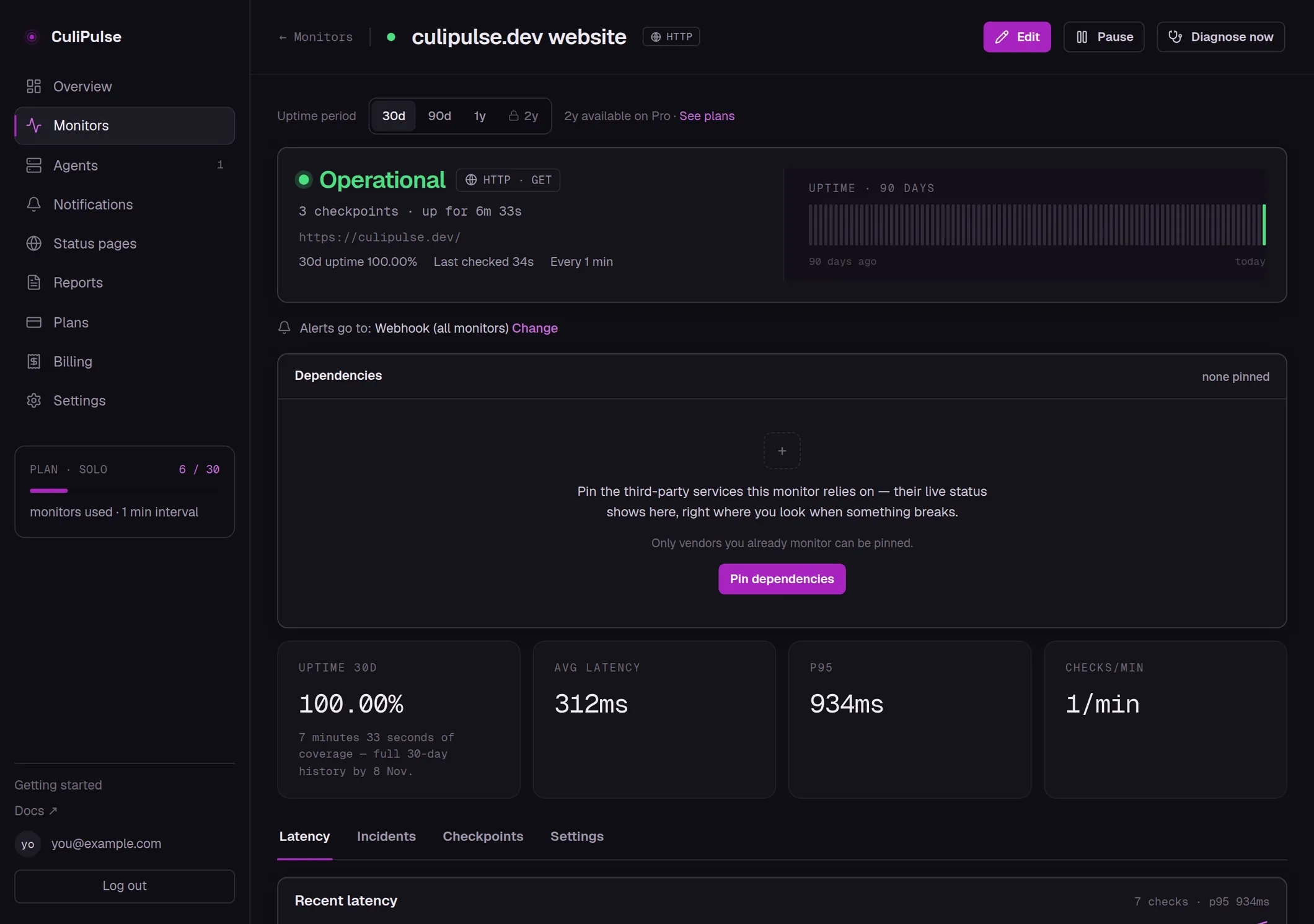Click the Reports document icon

tap(33, 283)
